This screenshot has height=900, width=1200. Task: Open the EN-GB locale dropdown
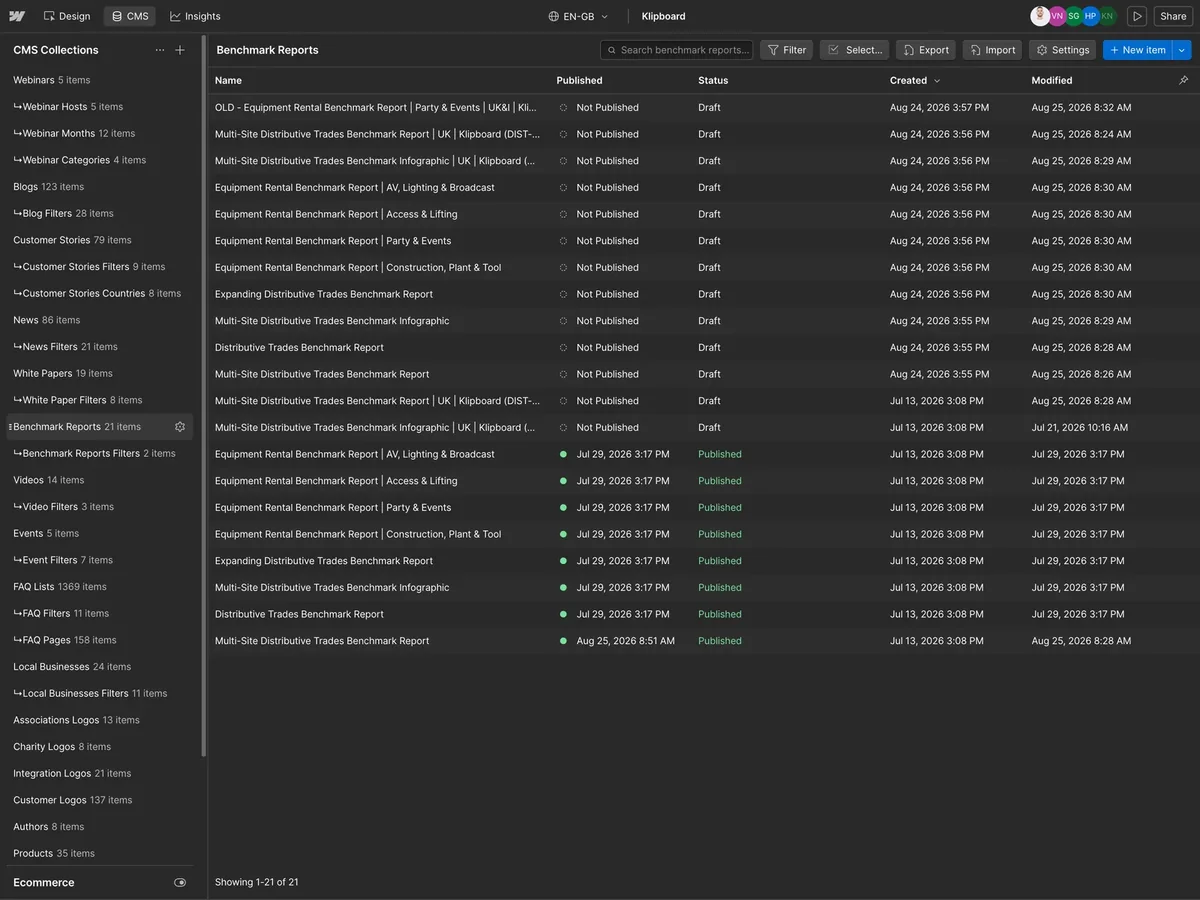coord(578,16)
